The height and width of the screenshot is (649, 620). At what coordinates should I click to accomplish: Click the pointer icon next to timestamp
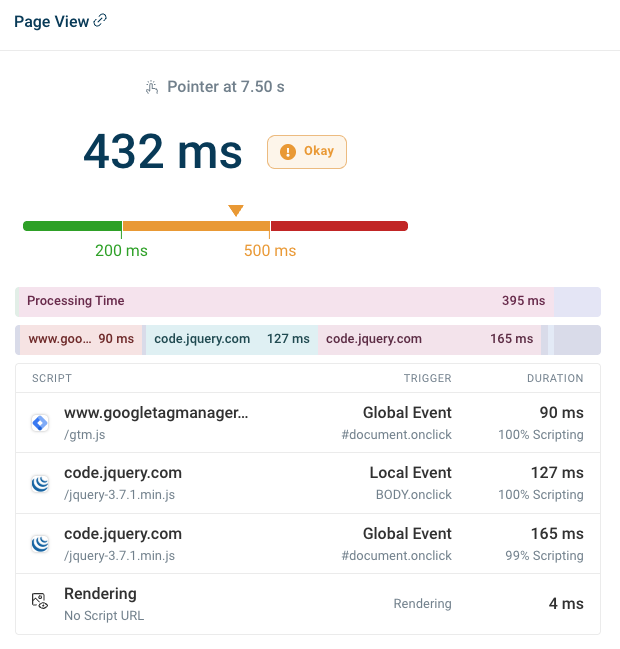coord(152,87)
